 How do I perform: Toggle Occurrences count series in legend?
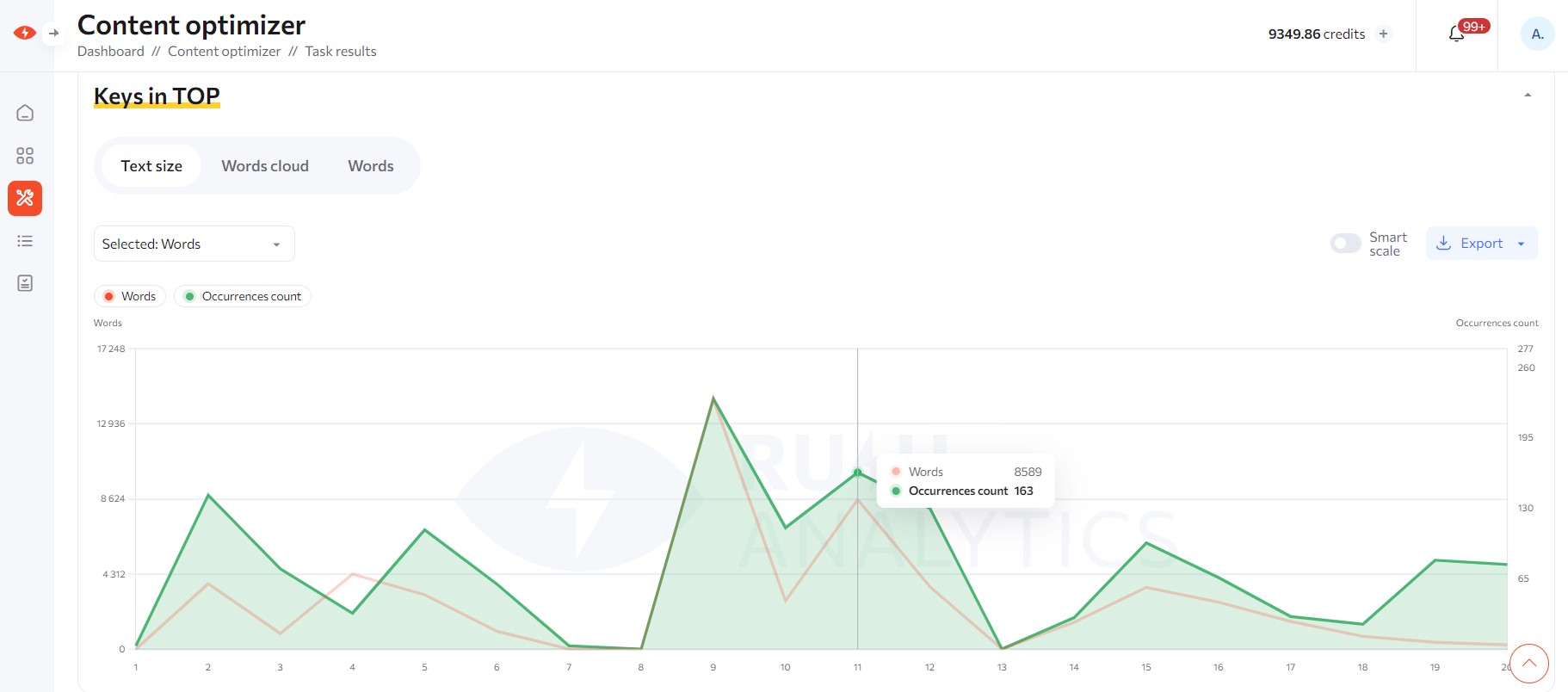[243, 296]
